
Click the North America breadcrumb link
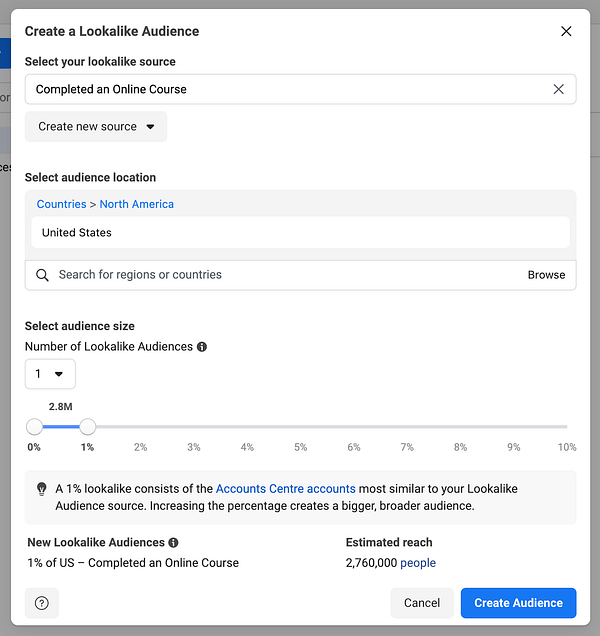coord(137,204)
